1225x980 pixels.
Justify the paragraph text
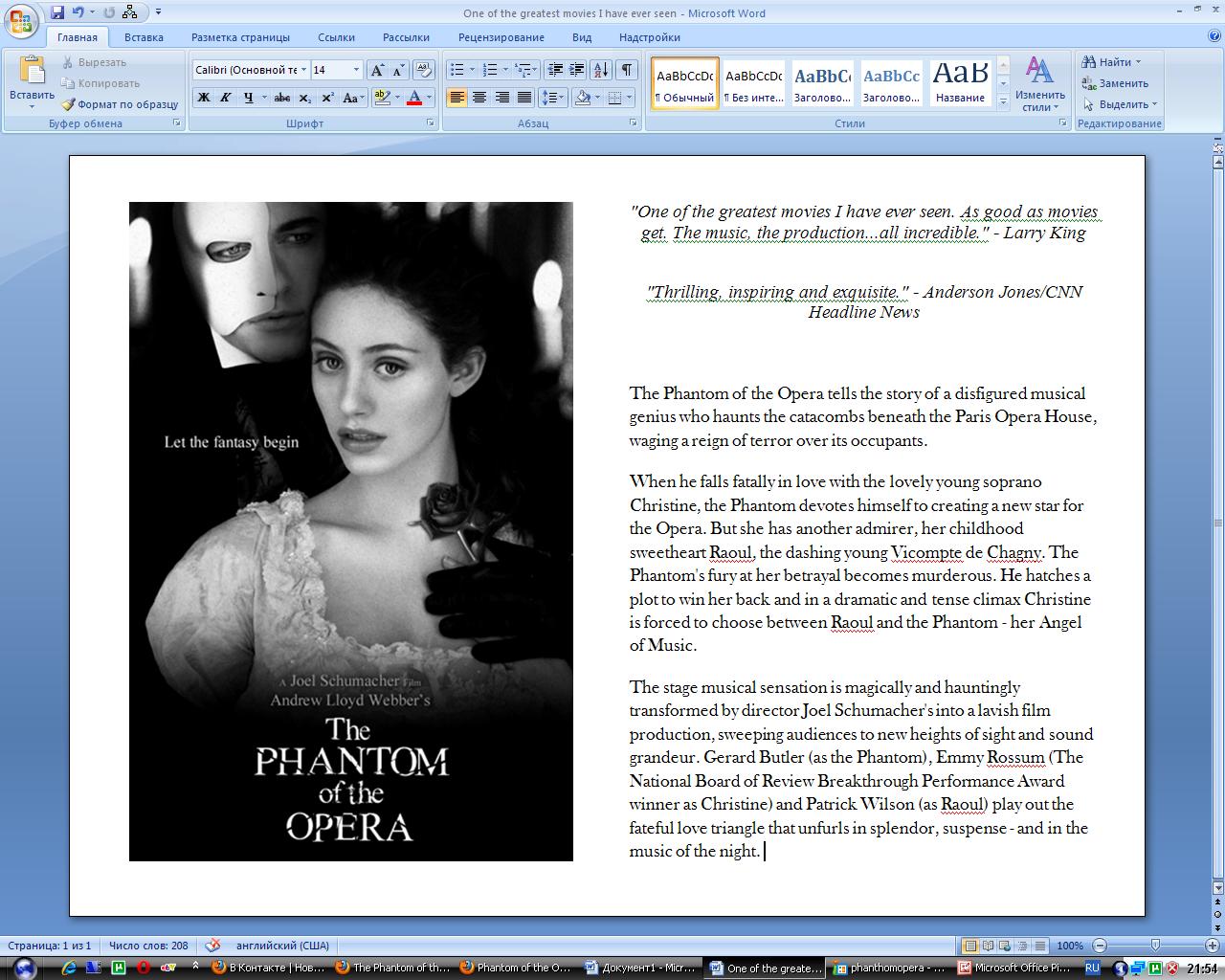(x=524, y=98)
